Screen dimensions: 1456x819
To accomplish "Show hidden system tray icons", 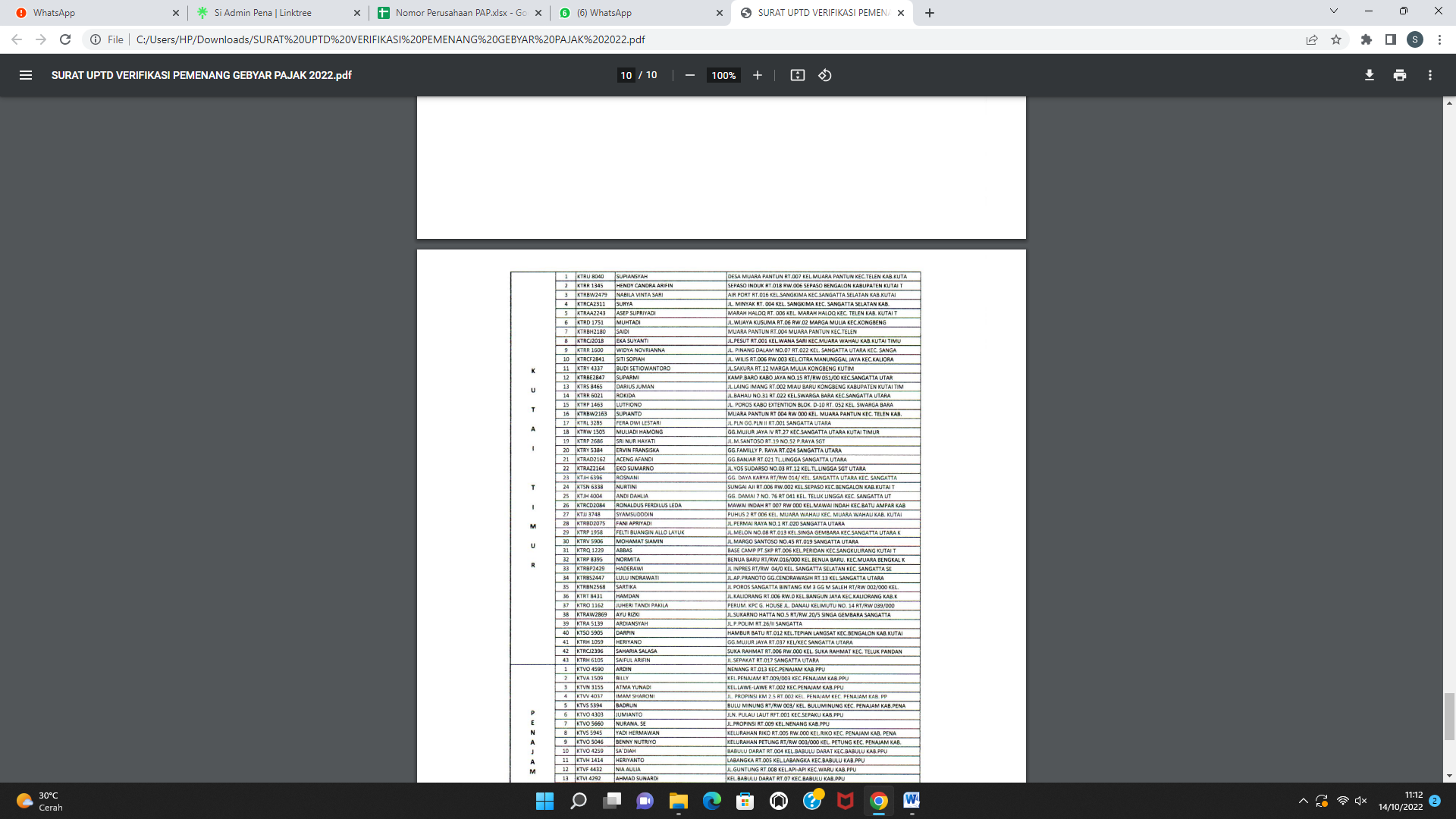I will point(1303,801).
